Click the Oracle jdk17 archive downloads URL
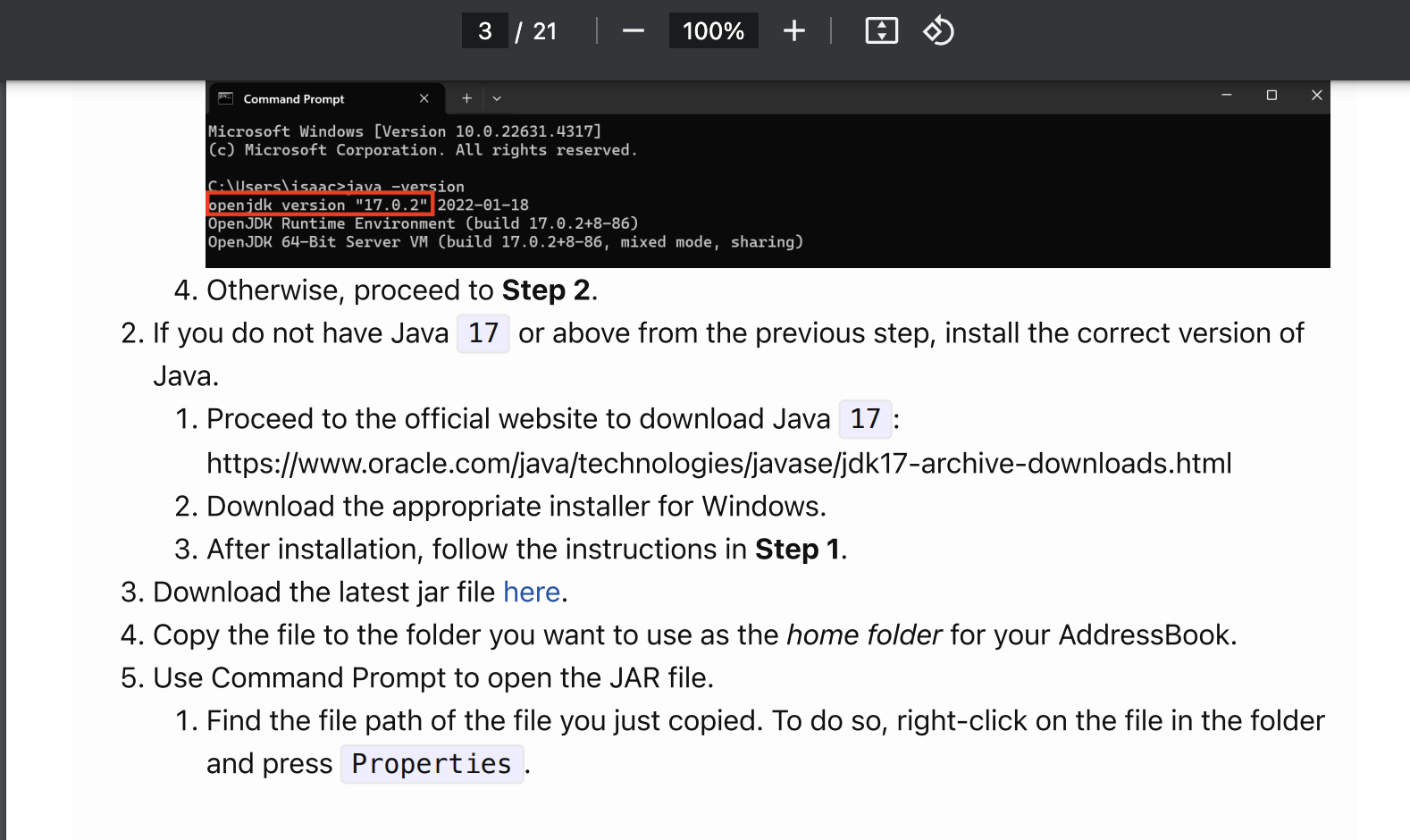The width and height of the screenshot is (1410, 840). pyautogui.click(x=719, y=464)
